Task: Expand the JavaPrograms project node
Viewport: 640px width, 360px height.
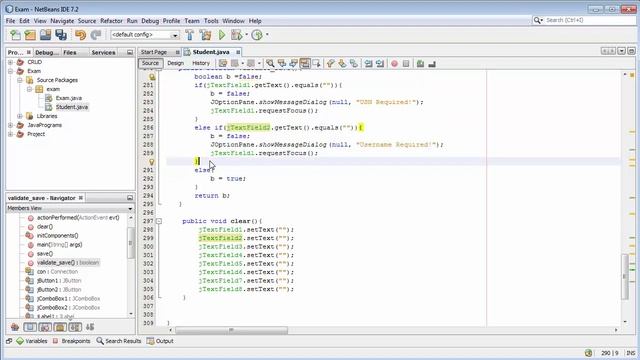Action: [x=10, y=125]
